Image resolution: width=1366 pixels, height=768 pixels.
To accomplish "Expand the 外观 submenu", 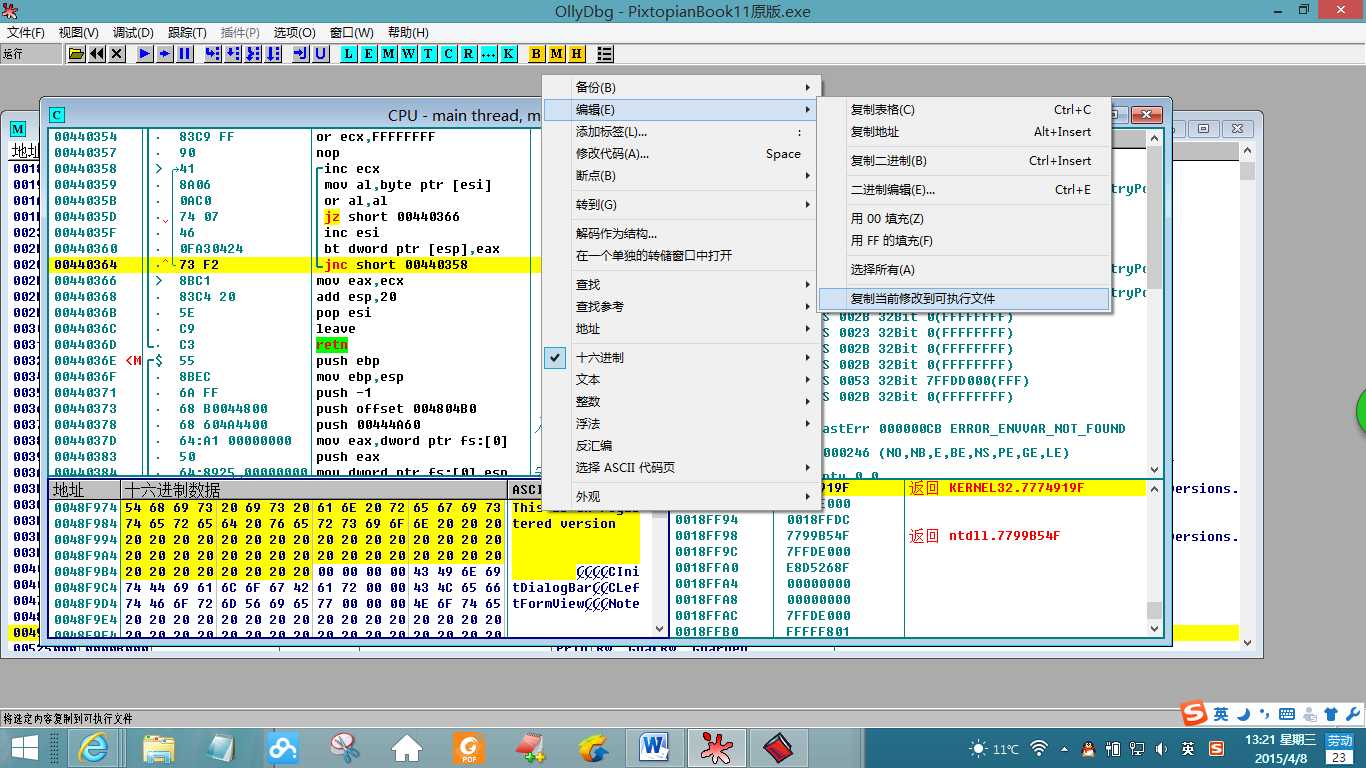I will pos(681,497).
